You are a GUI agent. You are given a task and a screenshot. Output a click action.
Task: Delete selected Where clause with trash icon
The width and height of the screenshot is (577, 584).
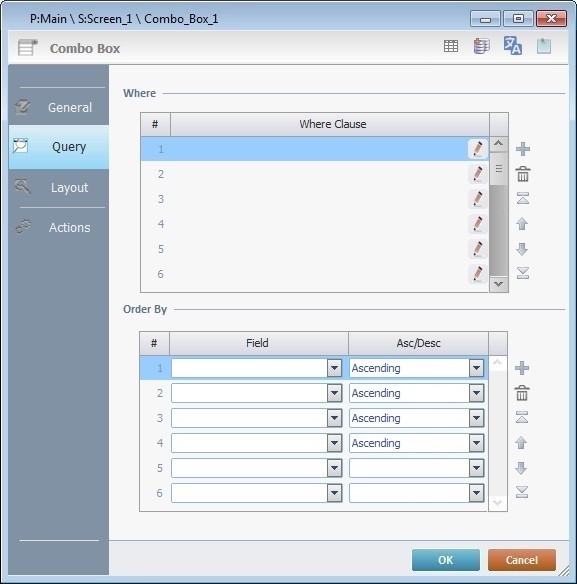pos(523,174)
